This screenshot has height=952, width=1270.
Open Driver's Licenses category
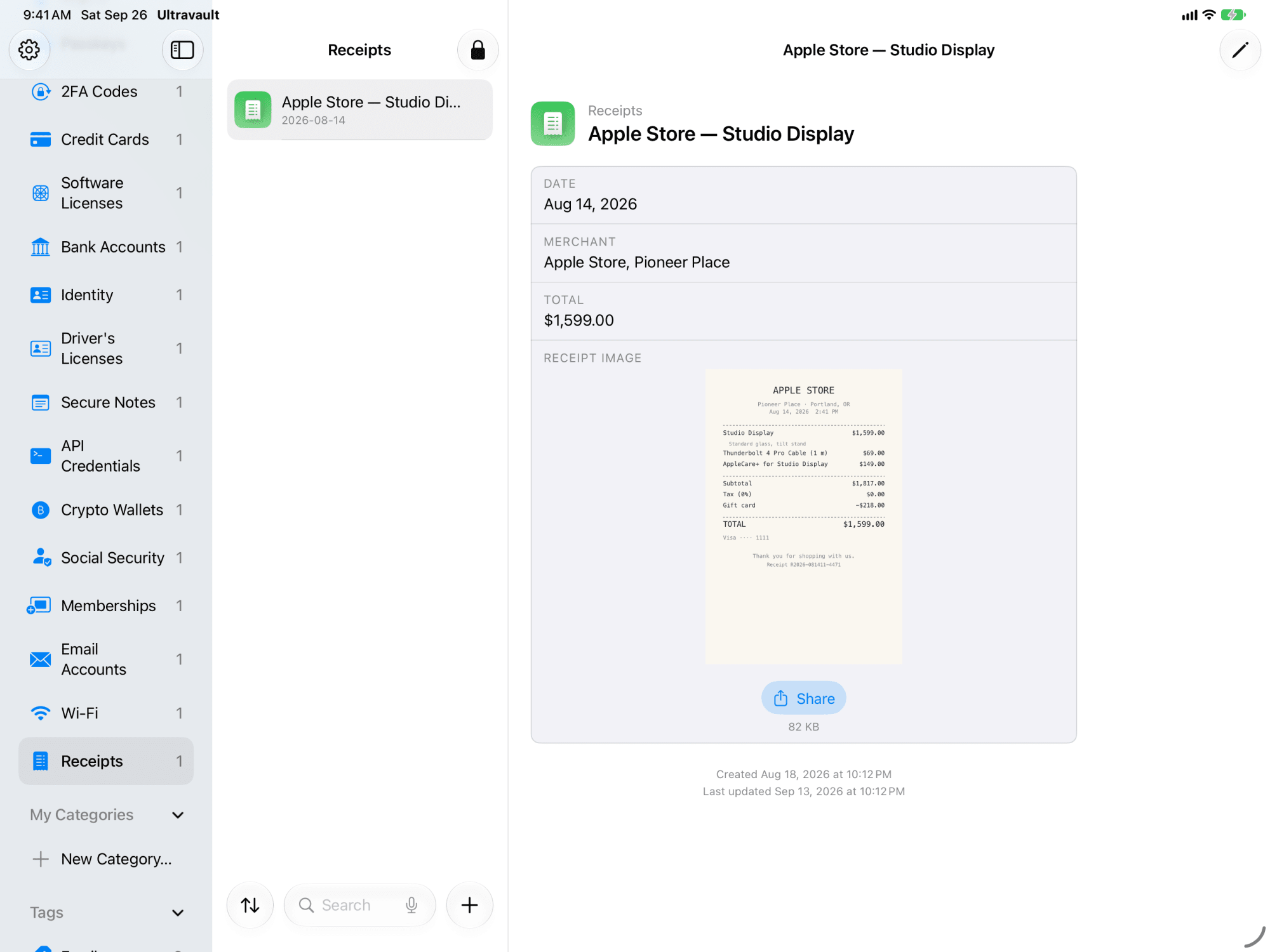(x=106, y=348)
